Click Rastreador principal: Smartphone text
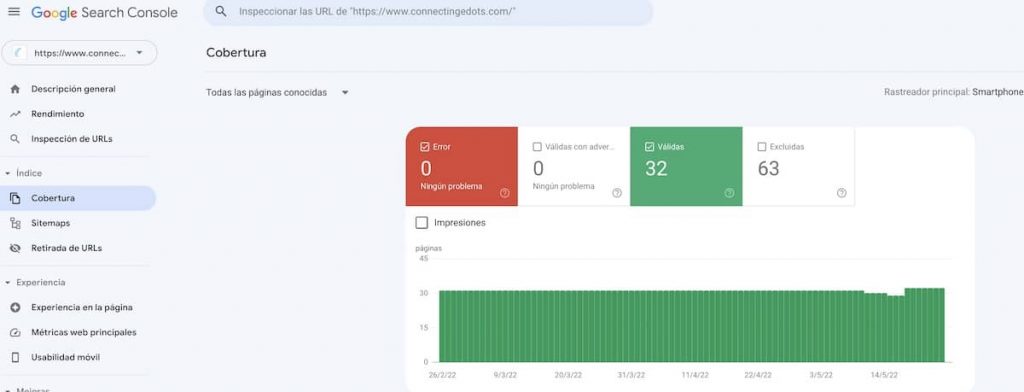This screenshot has height=392, width=1024. click(x=953, y=92)
